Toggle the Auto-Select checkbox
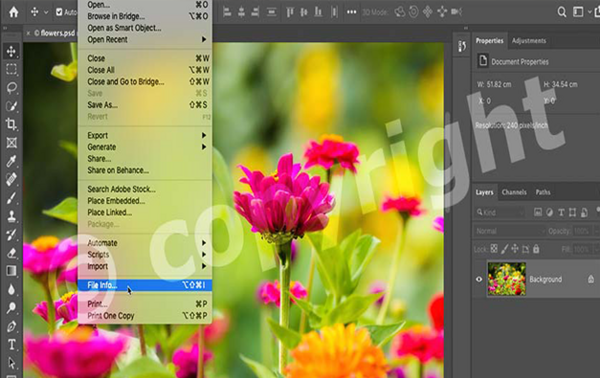600x378 pixels. [x=59, y=12]
